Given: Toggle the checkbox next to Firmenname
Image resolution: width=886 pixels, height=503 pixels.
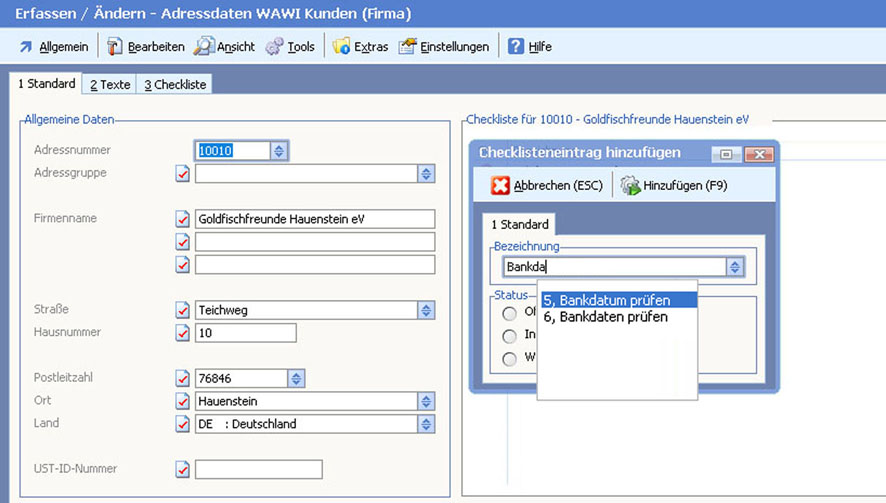Looking at the screenshot, I should click(182, 219).
